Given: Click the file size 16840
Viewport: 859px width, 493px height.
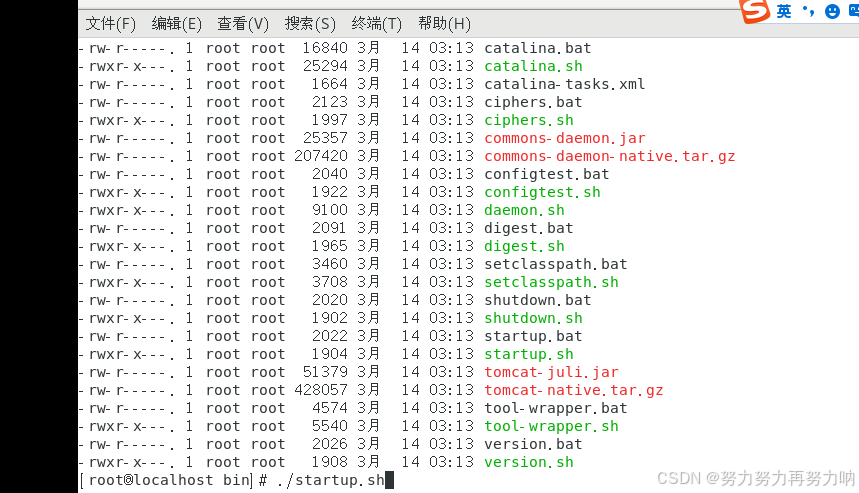Looking at the screenshot, I should click(x=325, y=48).
